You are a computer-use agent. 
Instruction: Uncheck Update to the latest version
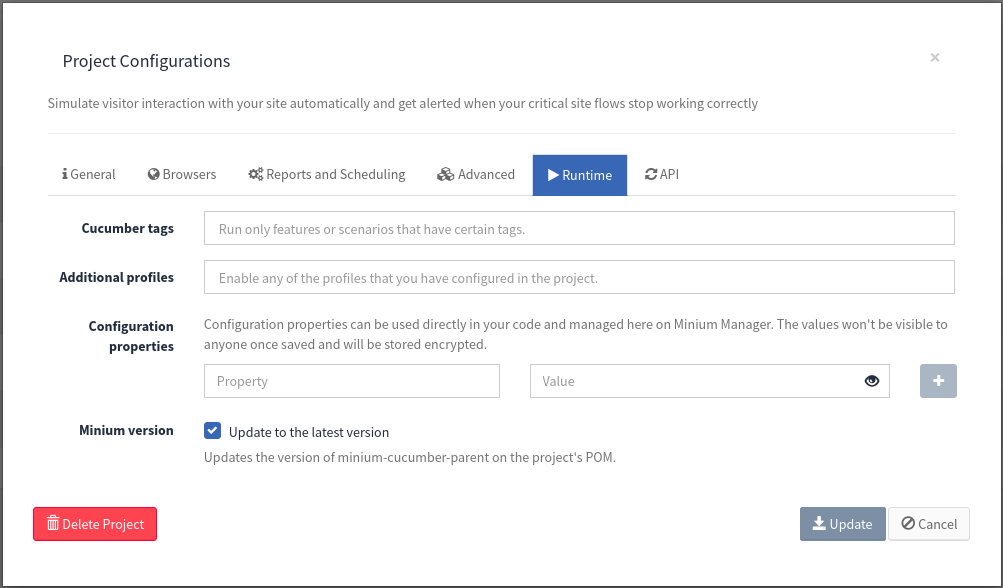(x=212, y=431)
